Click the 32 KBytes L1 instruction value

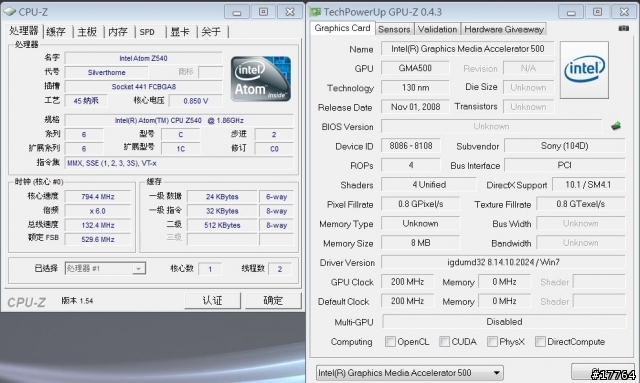click(x=222, y=211)
